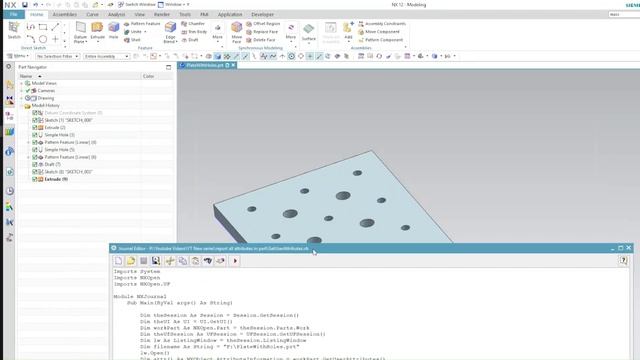Open the Entire Assembly scope dropdown

(107, 56)
